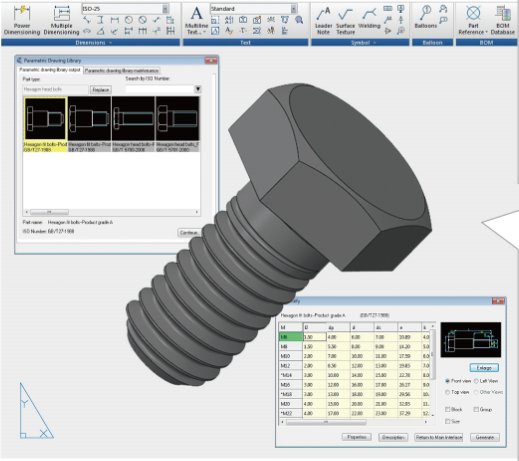Select the M20 row in size table
This screenshot has width=519, height=461.
pos(354,404)
